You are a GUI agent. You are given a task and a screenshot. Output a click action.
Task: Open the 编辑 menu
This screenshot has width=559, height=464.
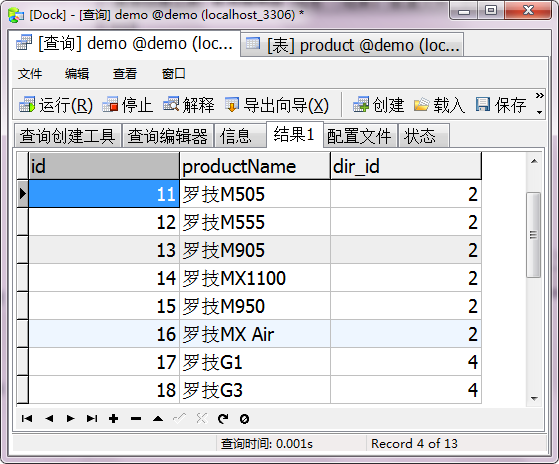coord(77,74)
